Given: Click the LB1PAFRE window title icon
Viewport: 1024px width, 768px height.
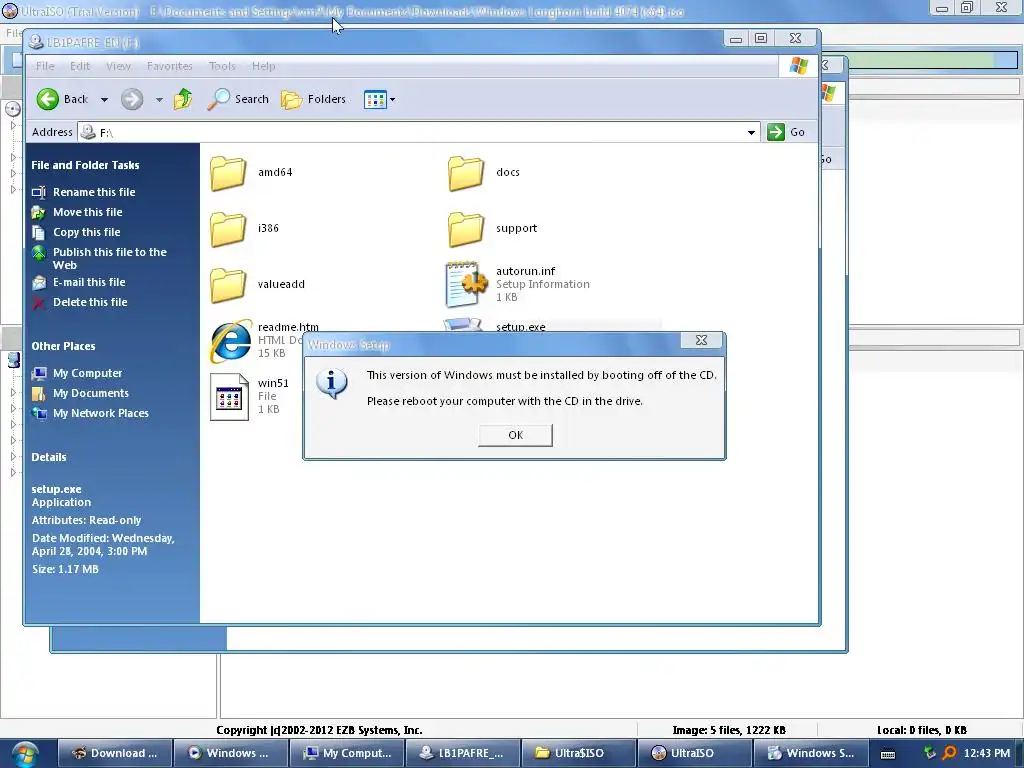Looking at the screenshot, I should pos(36,42).
